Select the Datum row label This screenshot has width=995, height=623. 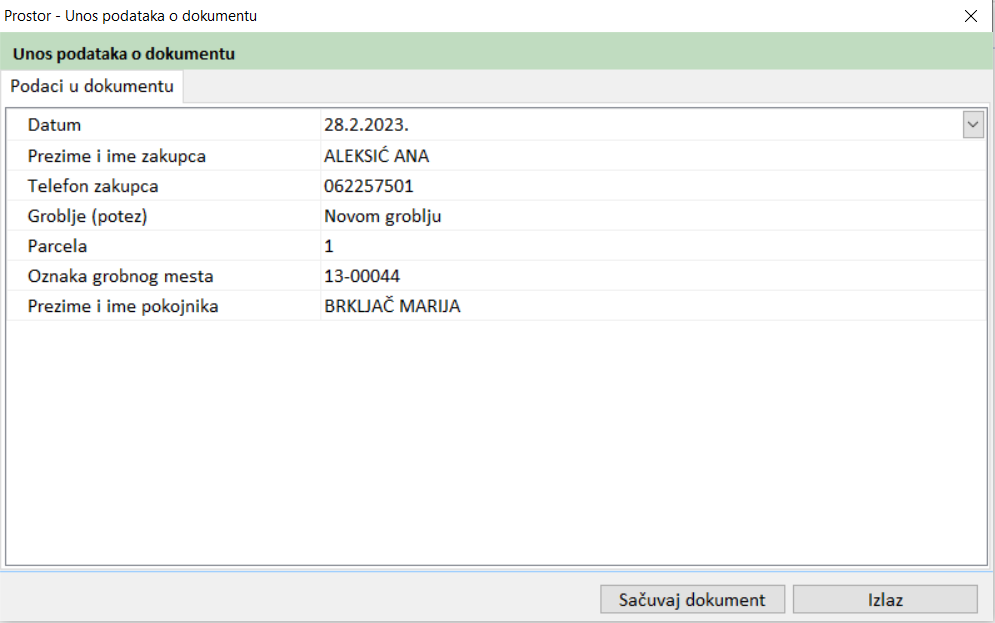(x=55, y=125)
